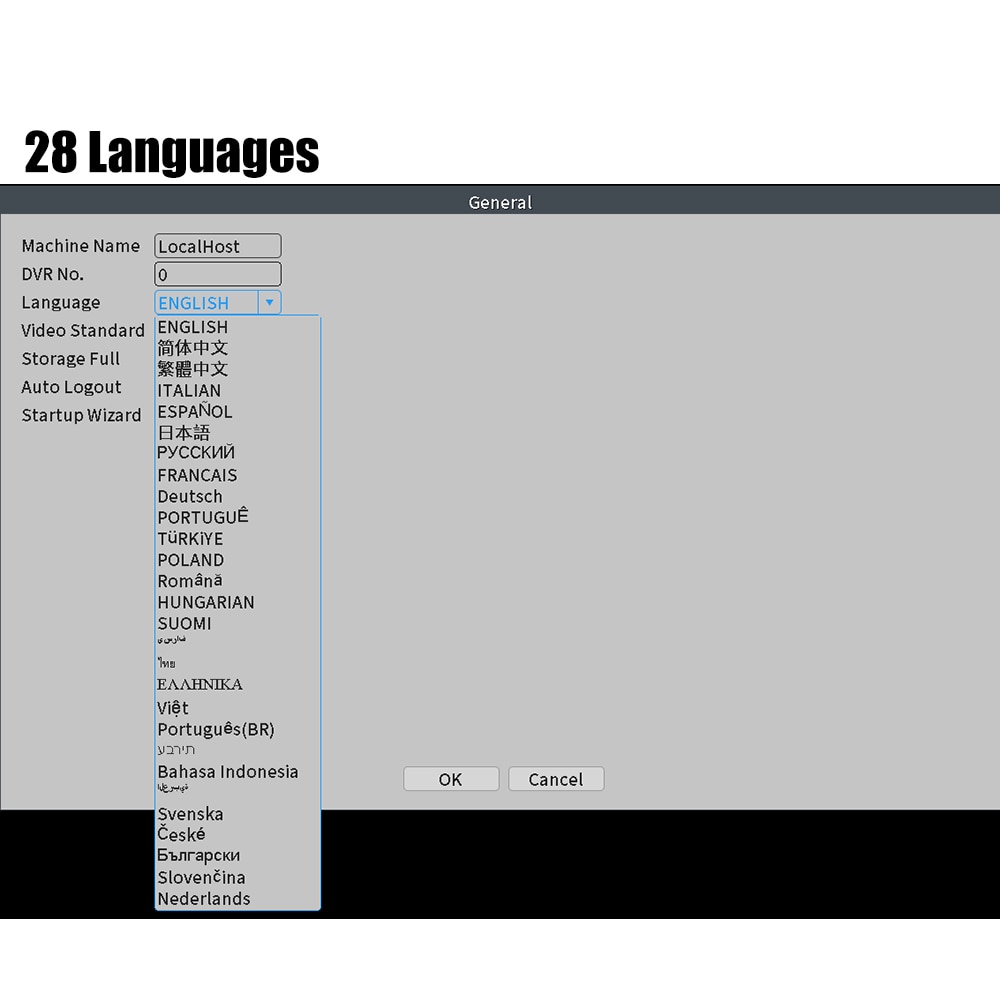Select HUNGARIAN language option
This screenshot has width=1000, height=1000.
[x=237, y=602]
